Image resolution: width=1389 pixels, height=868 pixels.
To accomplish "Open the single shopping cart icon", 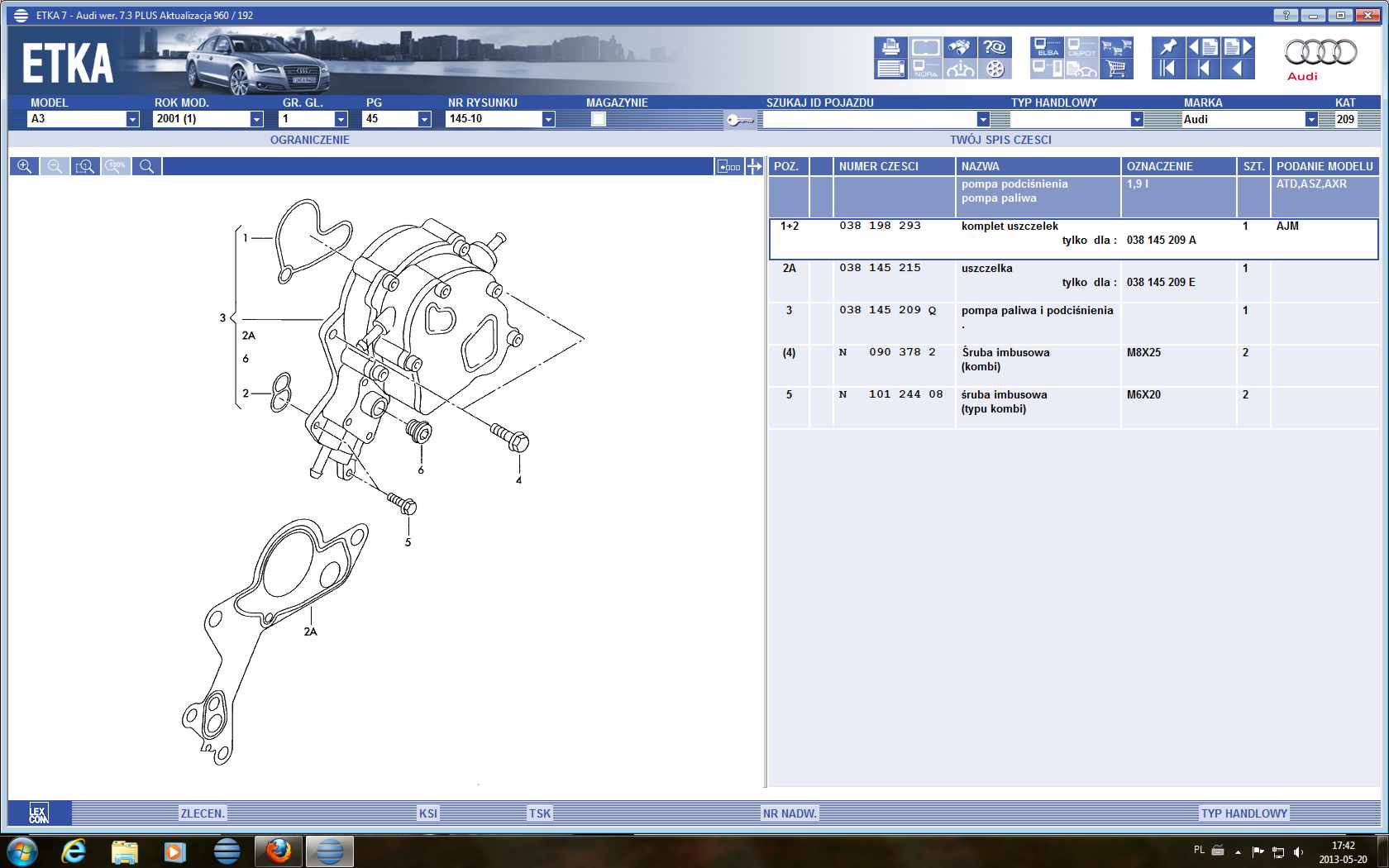I will [x=1116, y=69].
